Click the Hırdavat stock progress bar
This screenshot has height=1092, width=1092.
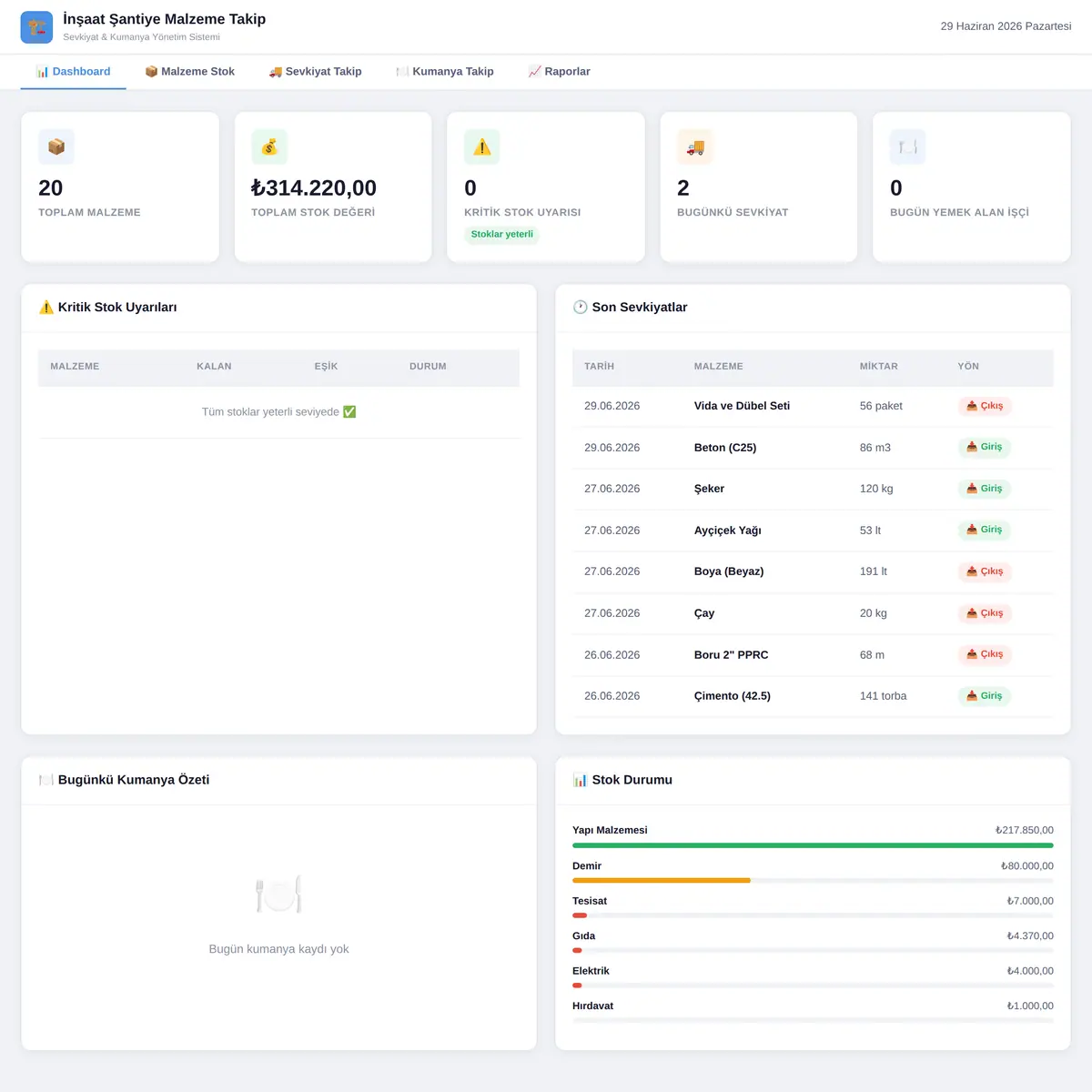coord(813,1021)
